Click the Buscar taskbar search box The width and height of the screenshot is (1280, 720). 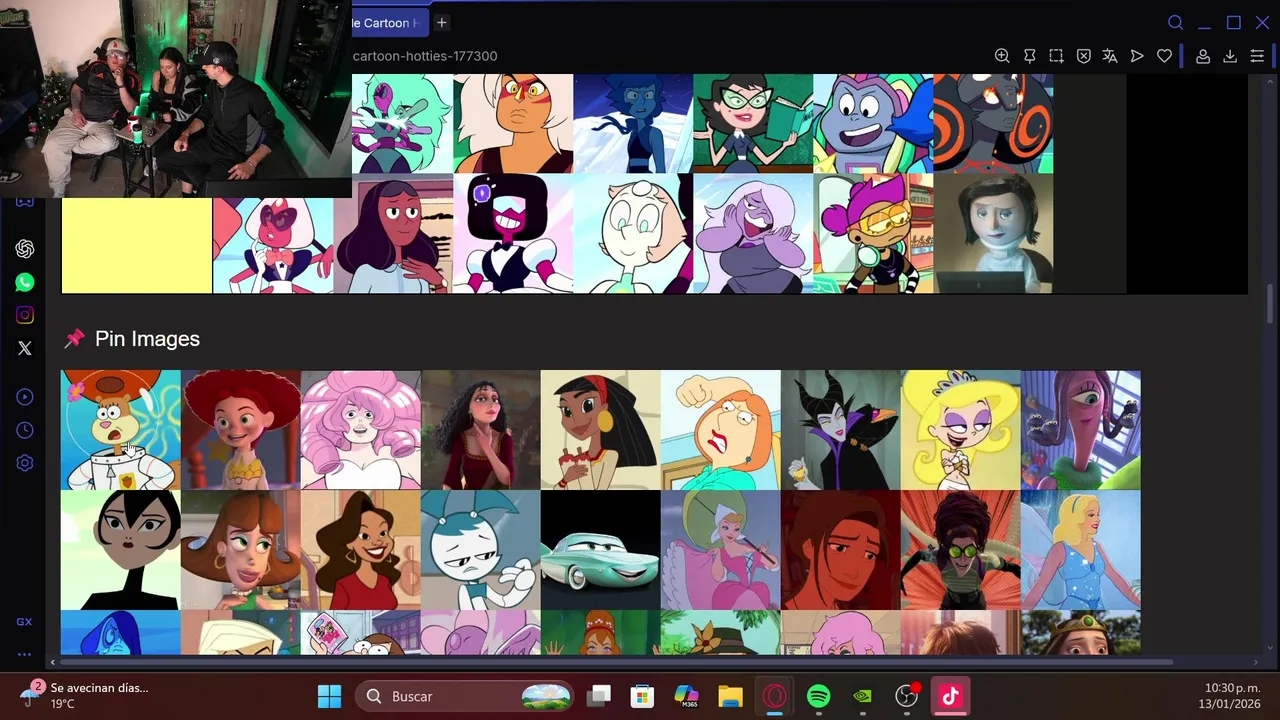click(x=465, y=696)
